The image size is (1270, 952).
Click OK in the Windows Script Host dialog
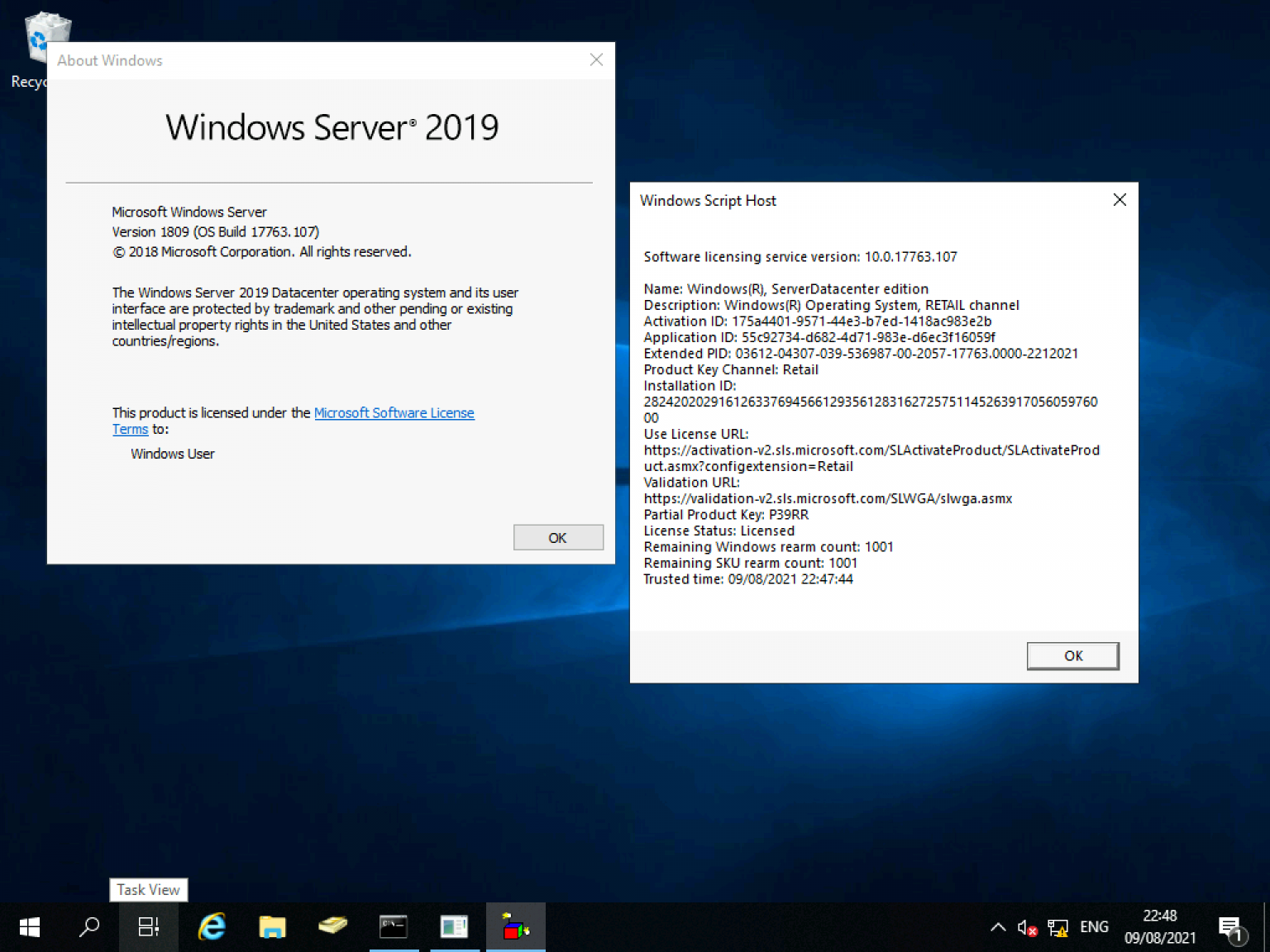click(1072, 655)
